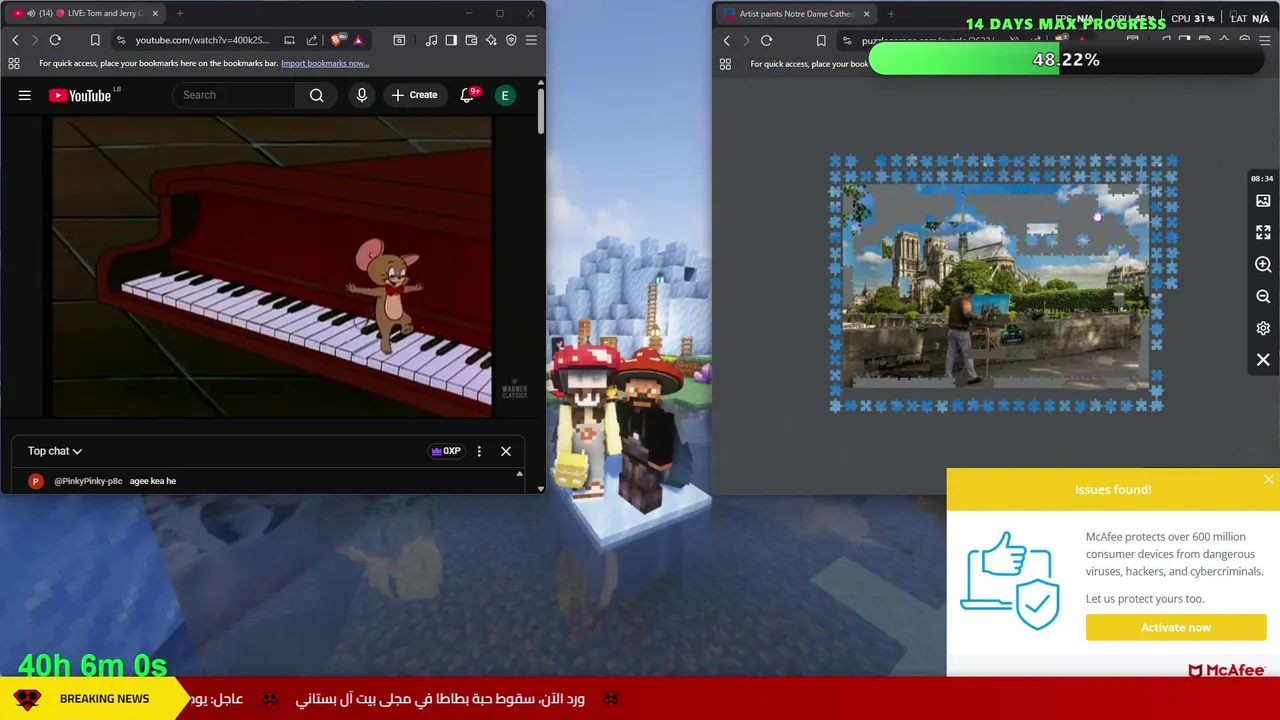The width and height of the screenshot is (1280, 720).
Task: Go back in the YouTube browser window
Action: point(15,40)
